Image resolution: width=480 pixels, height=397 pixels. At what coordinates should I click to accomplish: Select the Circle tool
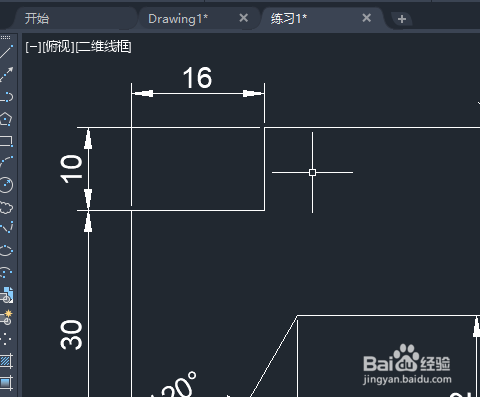[7, 185]
